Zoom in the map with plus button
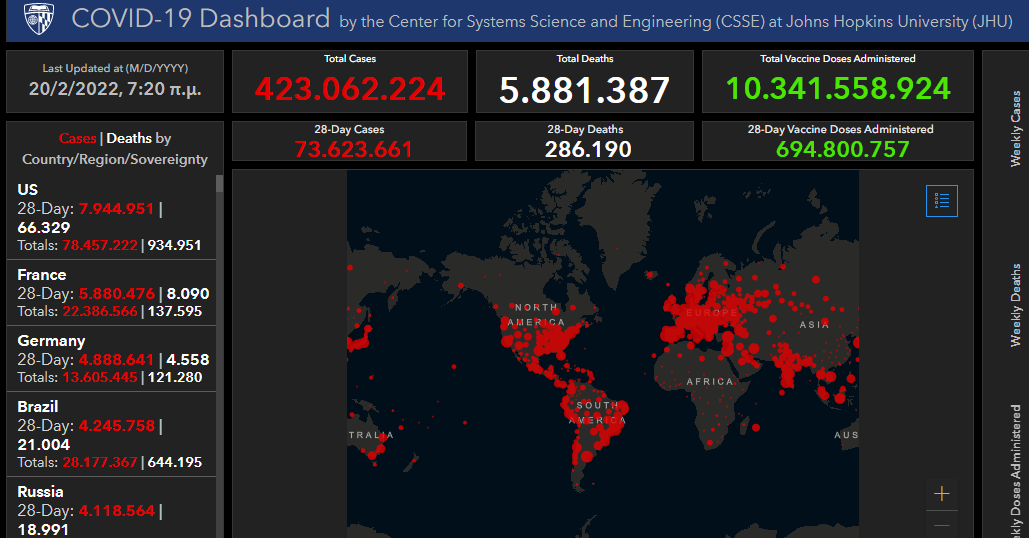The height and width of the screenshot is (538, 1029). click(x=941, y=493)
